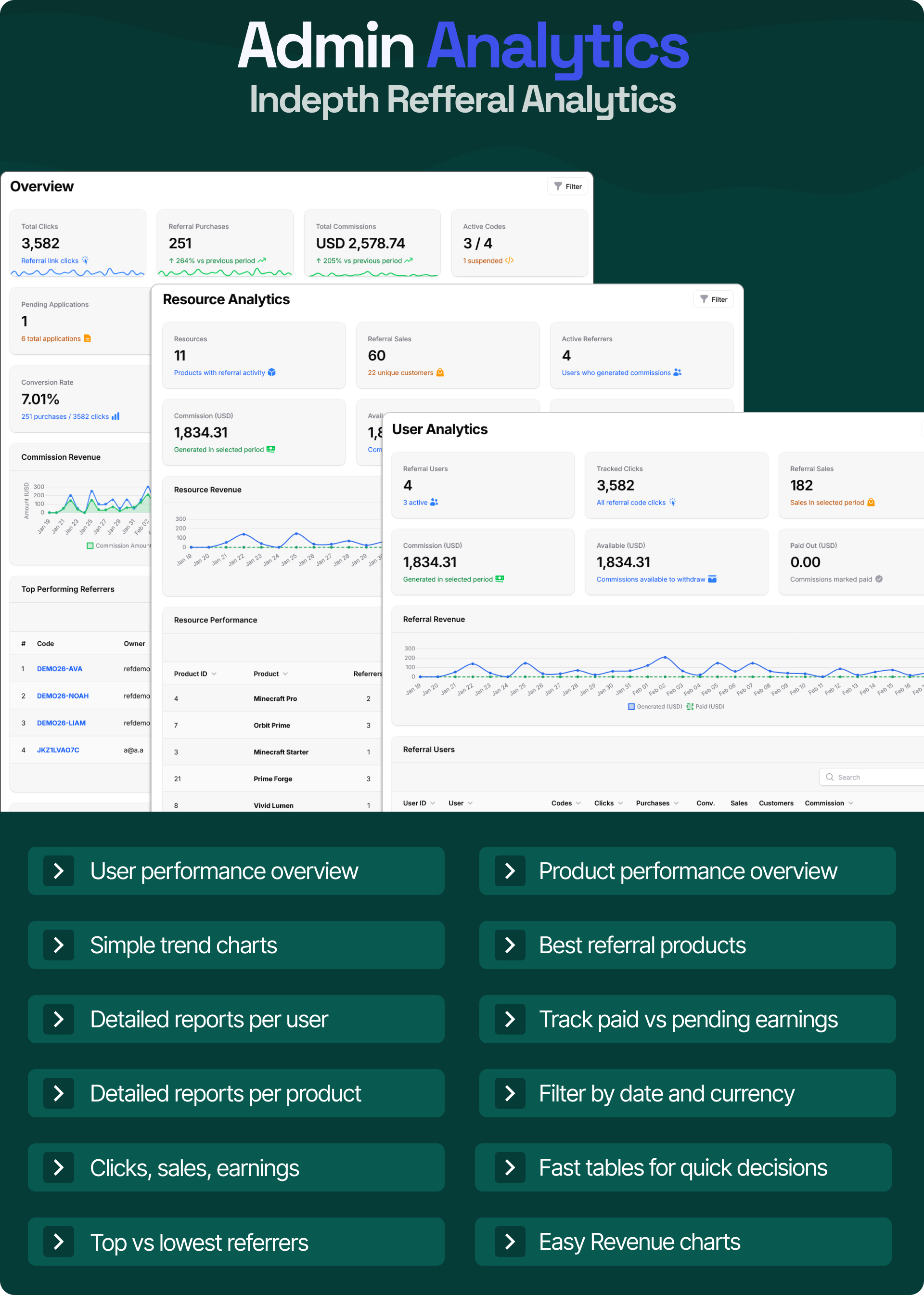Click the Overview Filter button
The image size is (924, 1295).
point(567,186)
